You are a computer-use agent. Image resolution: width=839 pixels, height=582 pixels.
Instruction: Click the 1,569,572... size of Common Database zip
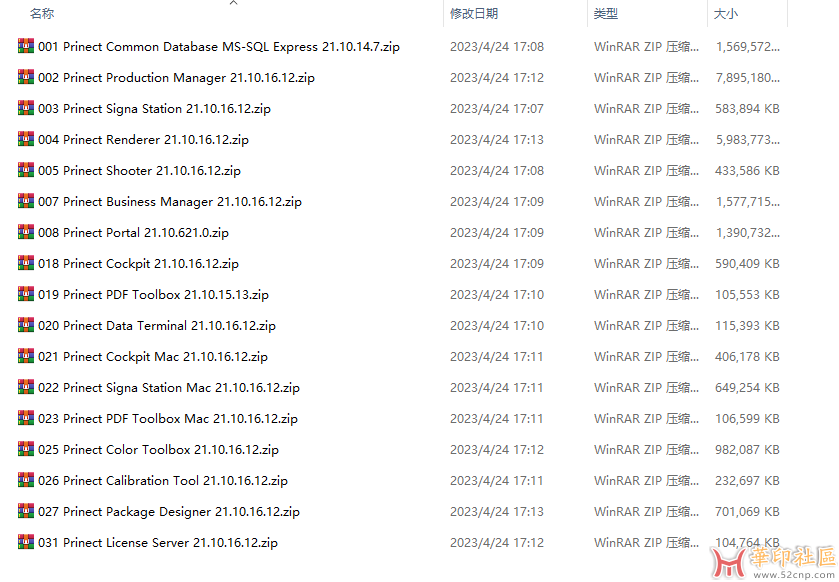coord(748,47)
